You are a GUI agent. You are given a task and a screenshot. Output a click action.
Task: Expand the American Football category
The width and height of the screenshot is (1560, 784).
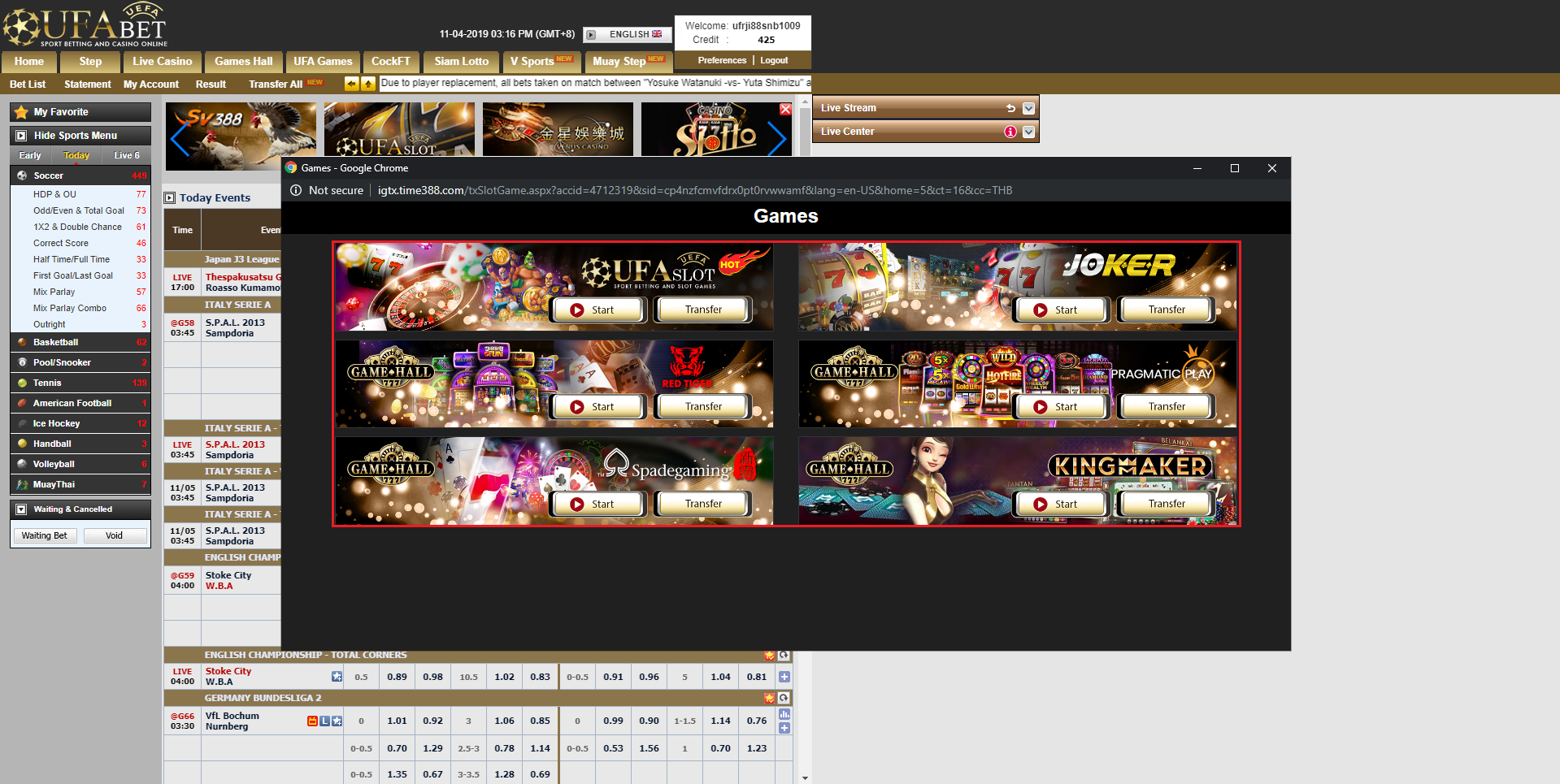click(x=80, y=403)
